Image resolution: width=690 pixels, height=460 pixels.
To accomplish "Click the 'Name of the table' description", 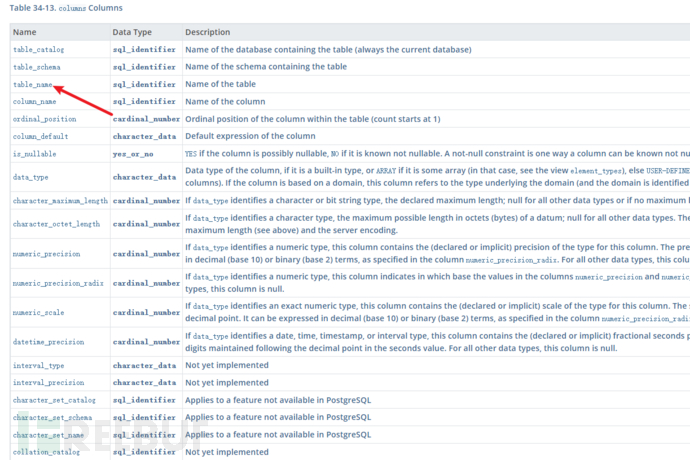I will pyautogui.click(x=220, y=84).
